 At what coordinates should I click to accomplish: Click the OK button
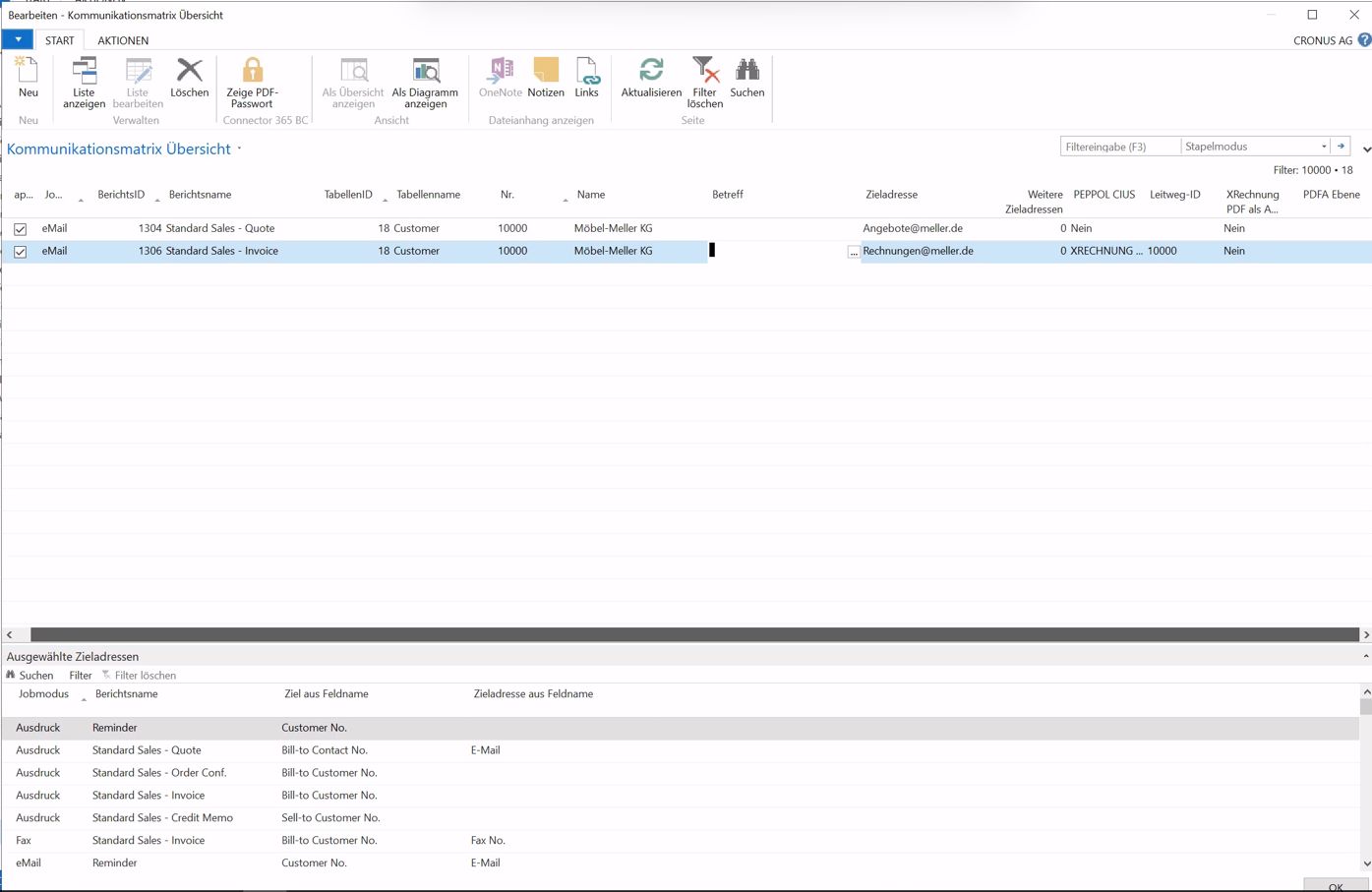point(1336,886)
